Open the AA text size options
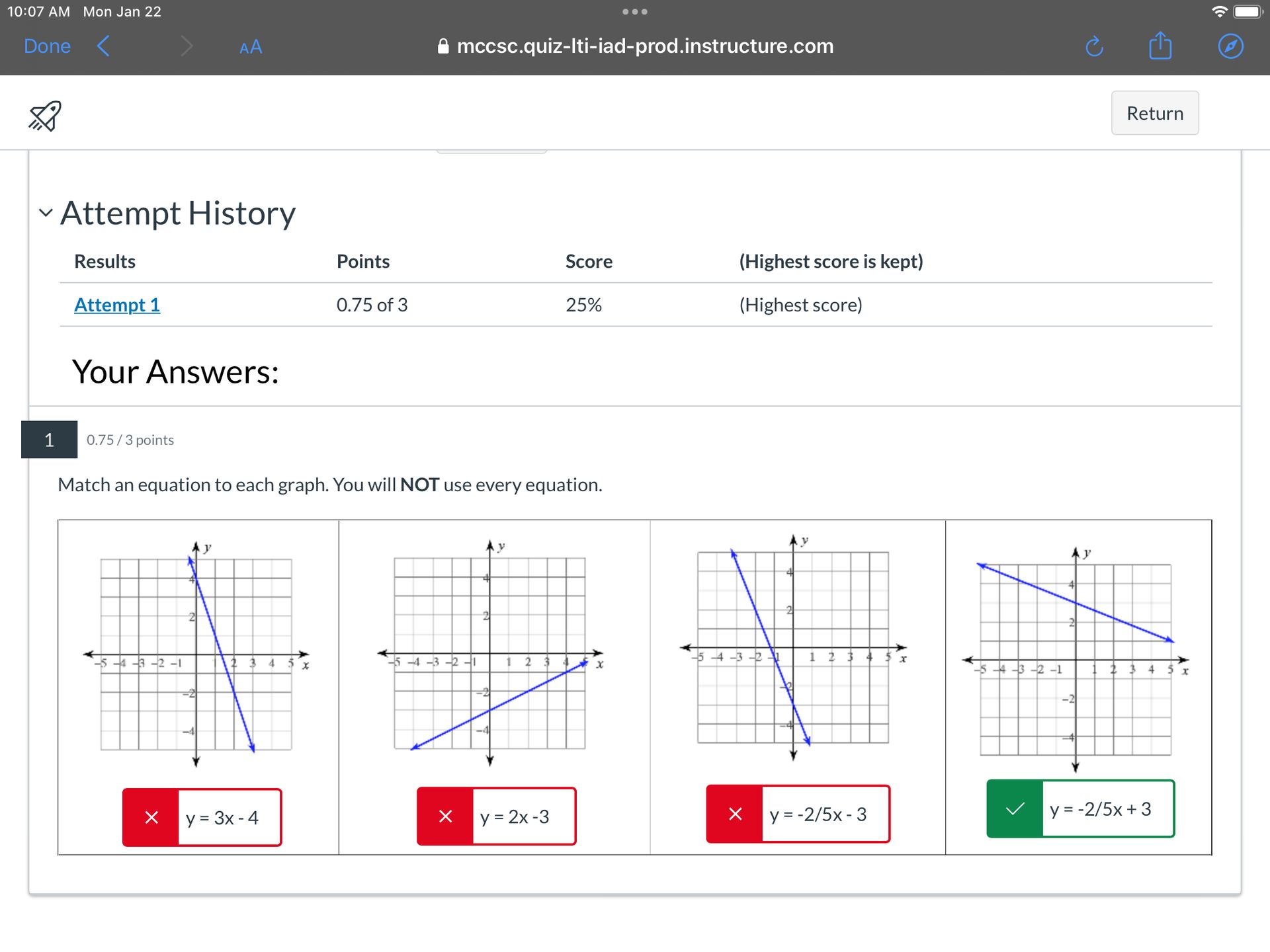1270x952 pixels. point(250,47)
